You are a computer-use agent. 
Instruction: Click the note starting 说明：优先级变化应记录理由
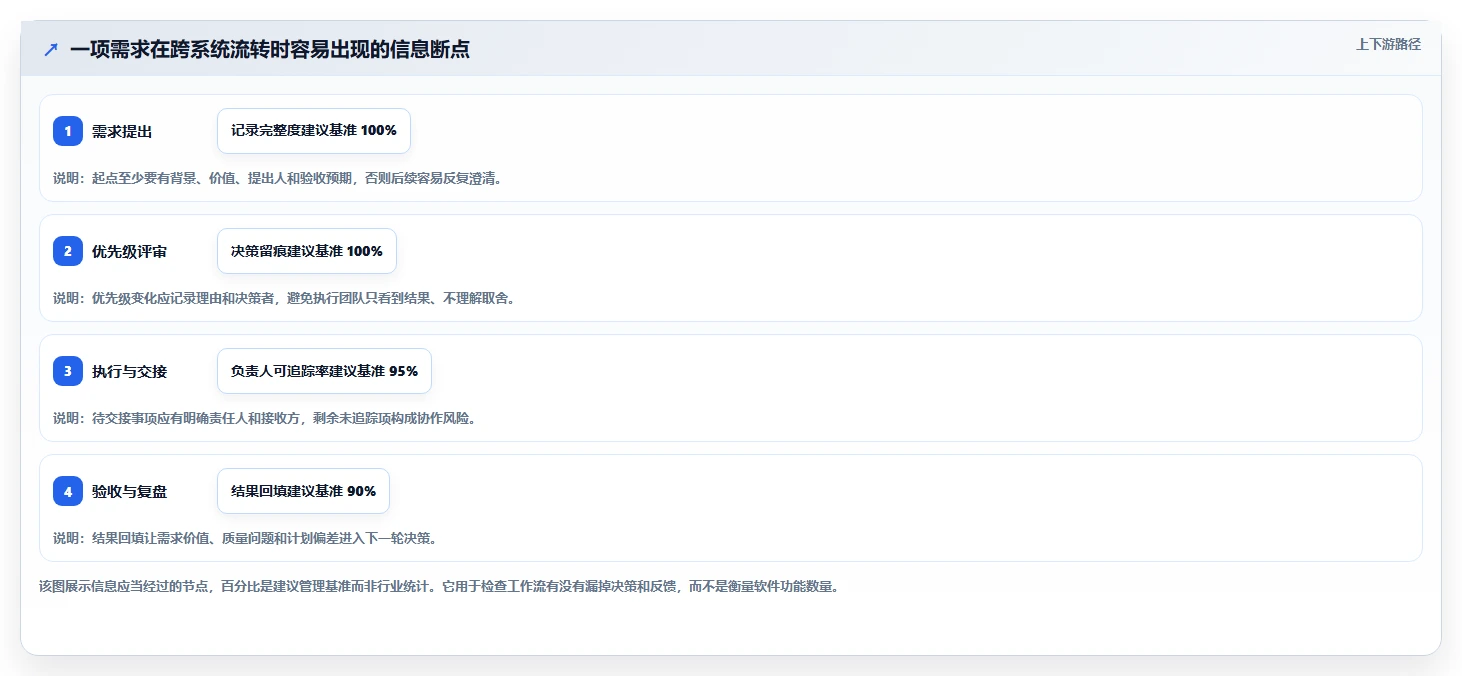[284, 298]
